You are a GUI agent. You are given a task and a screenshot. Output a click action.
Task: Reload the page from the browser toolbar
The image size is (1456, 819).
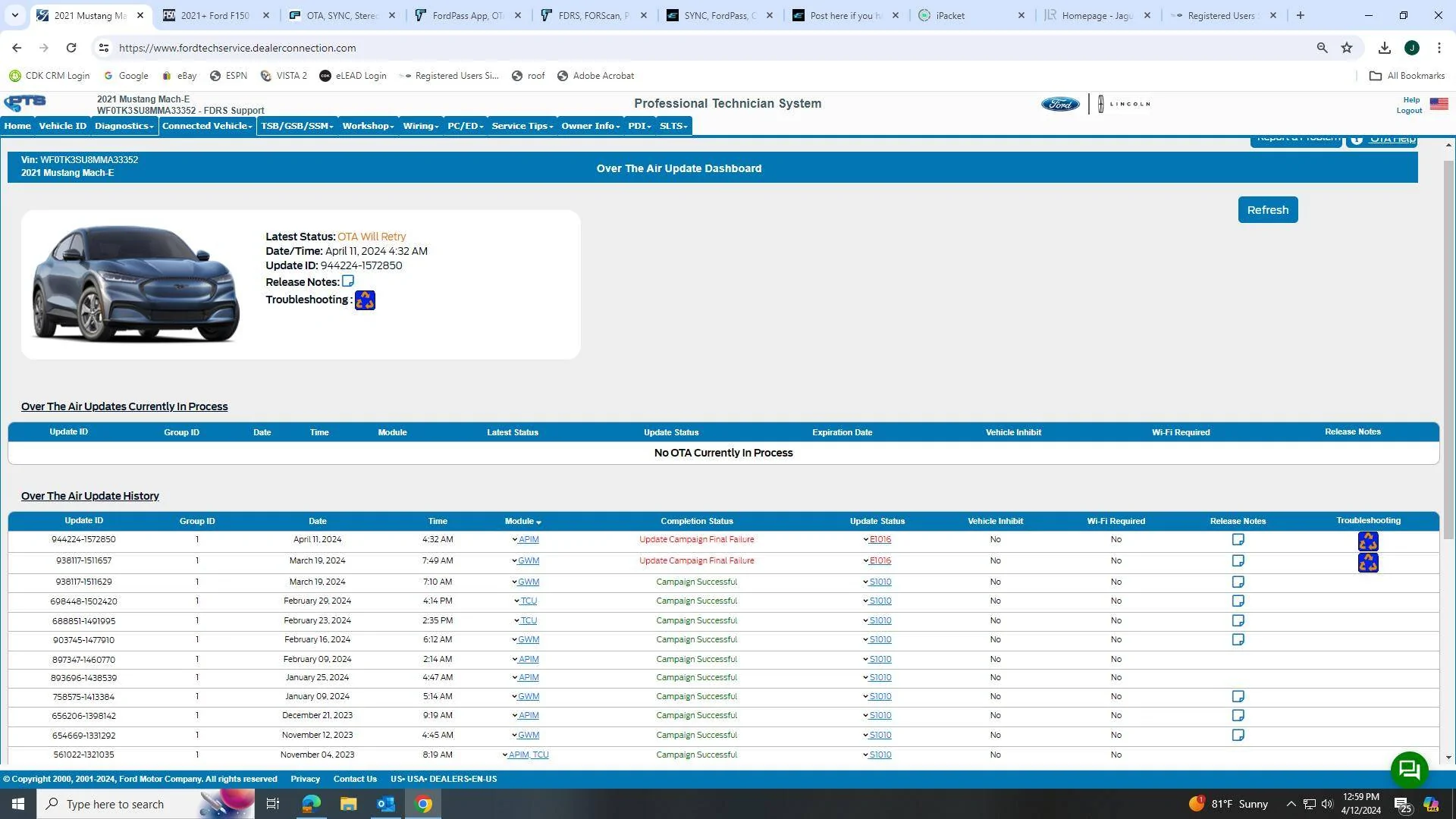point(71,48)
